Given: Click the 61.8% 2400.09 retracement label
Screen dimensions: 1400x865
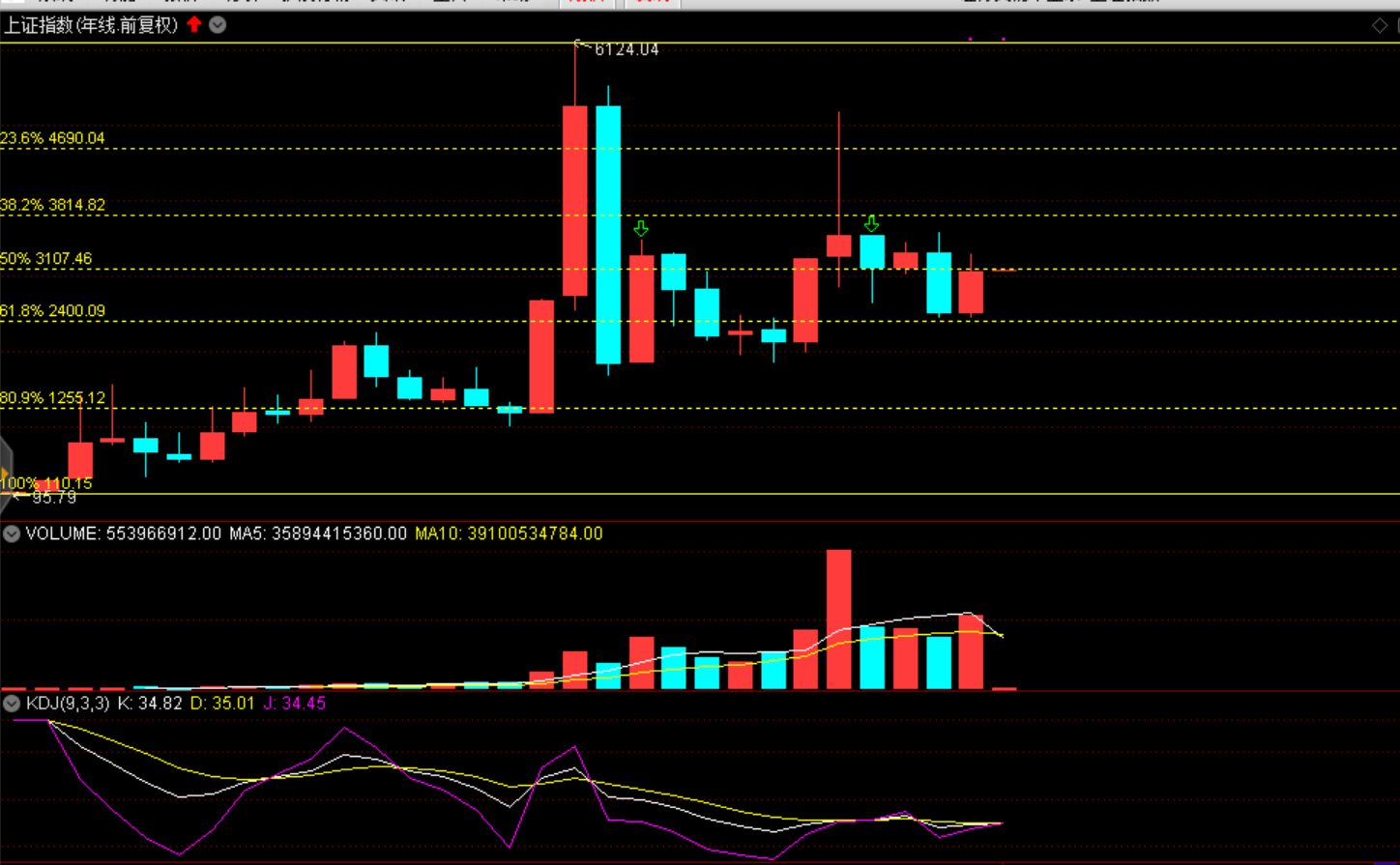Looking at the screenshot, I should tap(53, 311).
